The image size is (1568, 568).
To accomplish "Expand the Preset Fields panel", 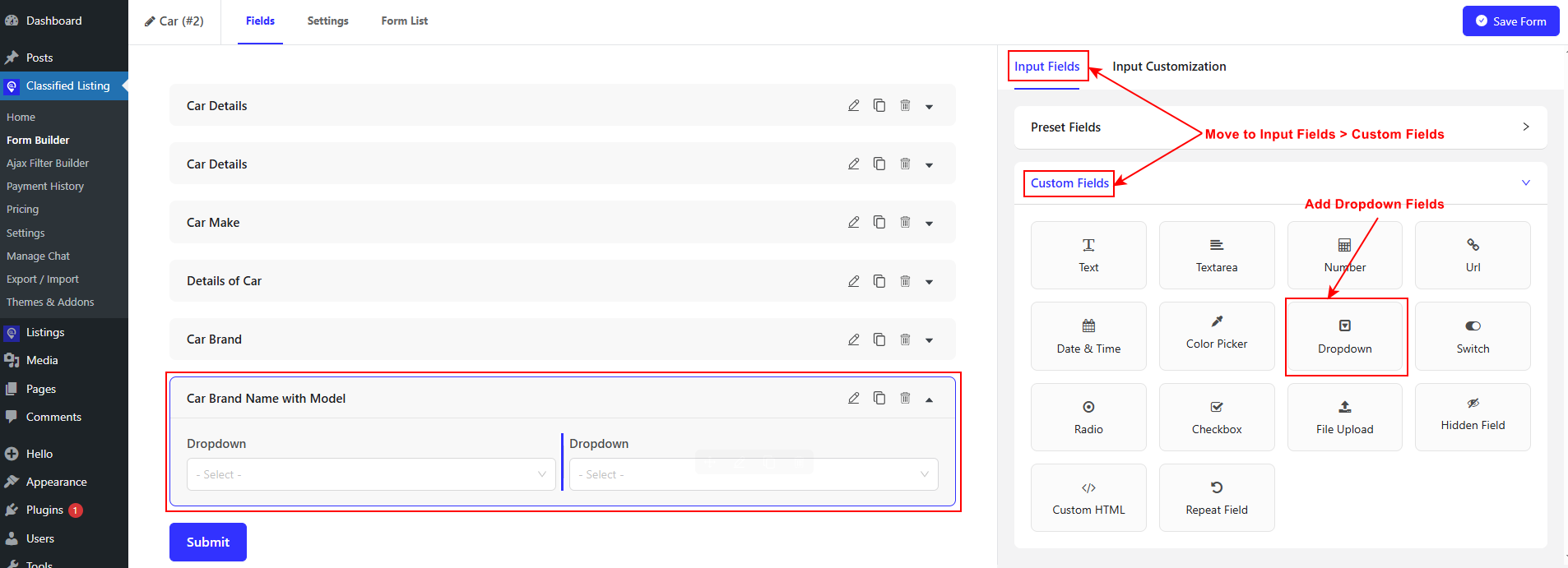I will point(1280,127).
